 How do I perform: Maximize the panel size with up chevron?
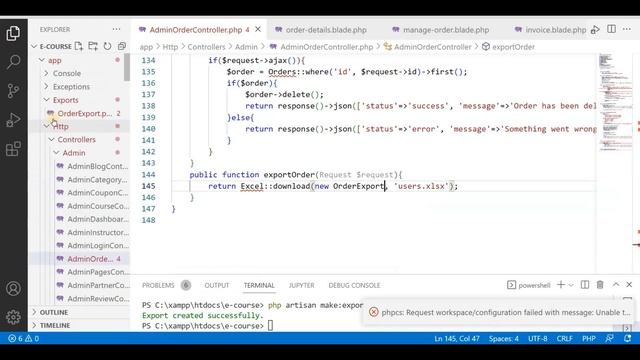click(x=616, y=285)
